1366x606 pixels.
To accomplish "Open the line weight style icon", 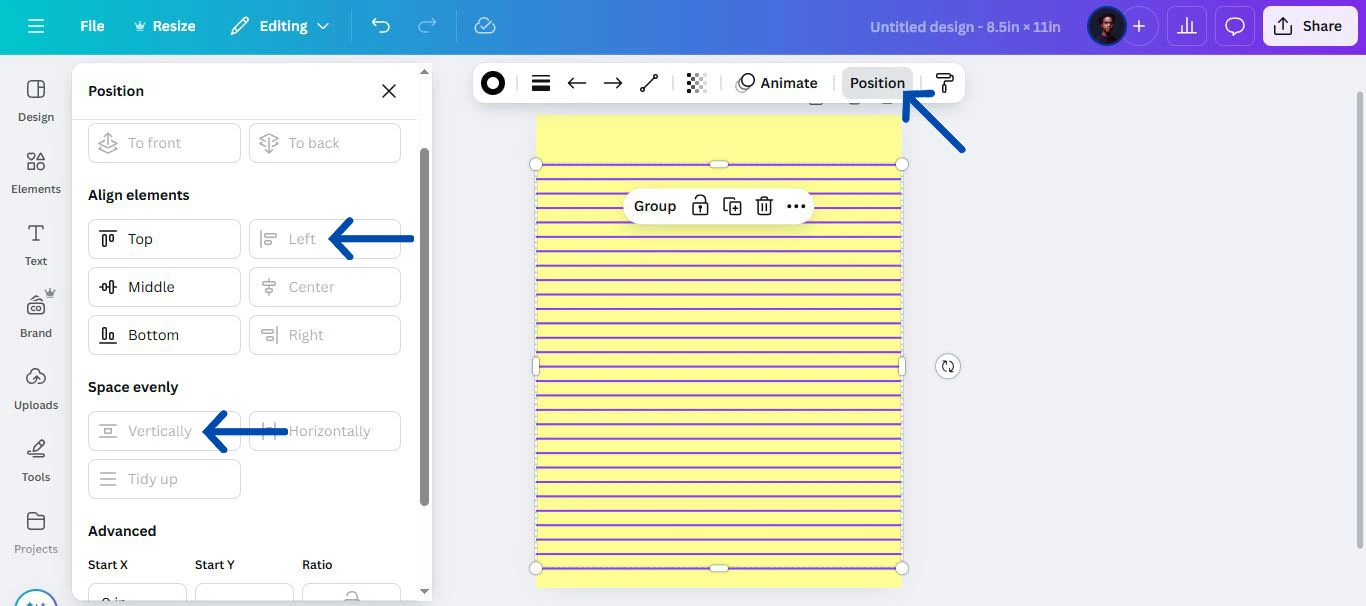I will coord(541,83).
